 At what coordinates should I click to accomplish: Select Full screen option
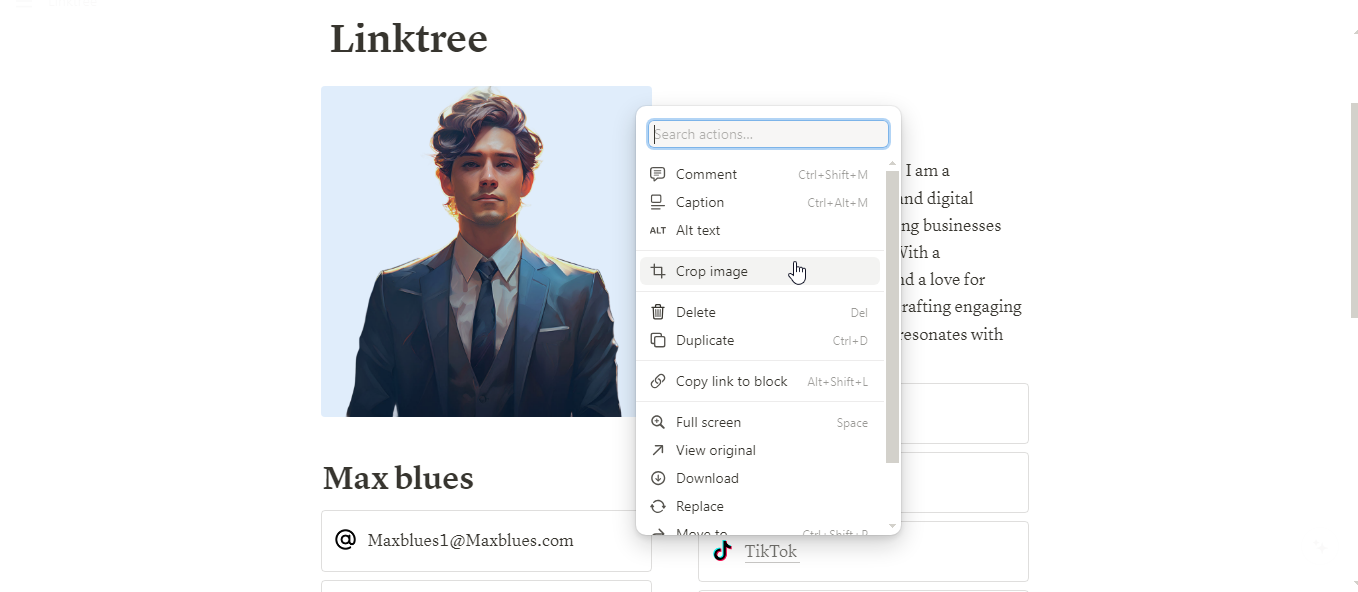[x=760, y=422]
